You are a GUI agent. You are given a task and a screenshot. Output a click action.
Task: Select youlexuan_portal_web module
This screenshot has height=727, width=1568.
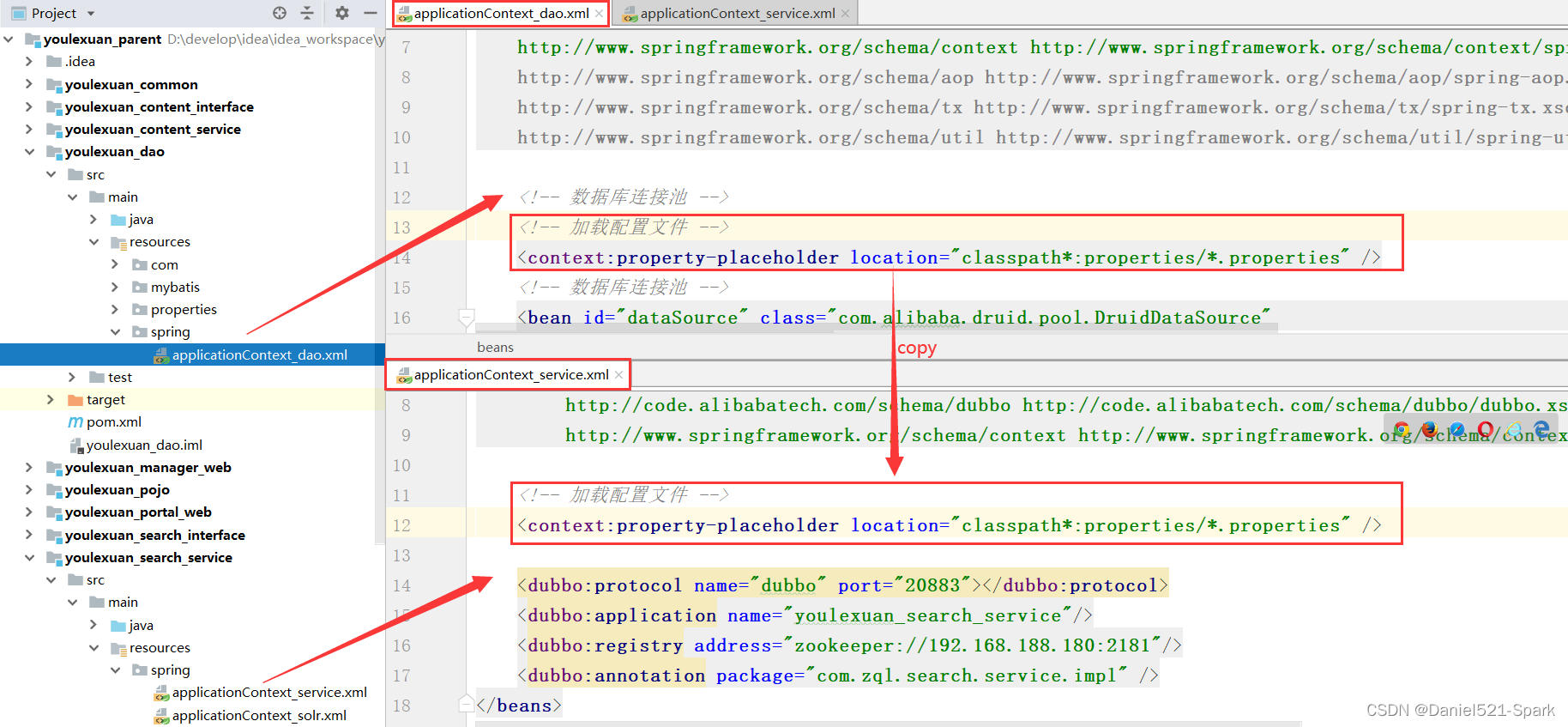pyautogui.click(x=138, y=512)
